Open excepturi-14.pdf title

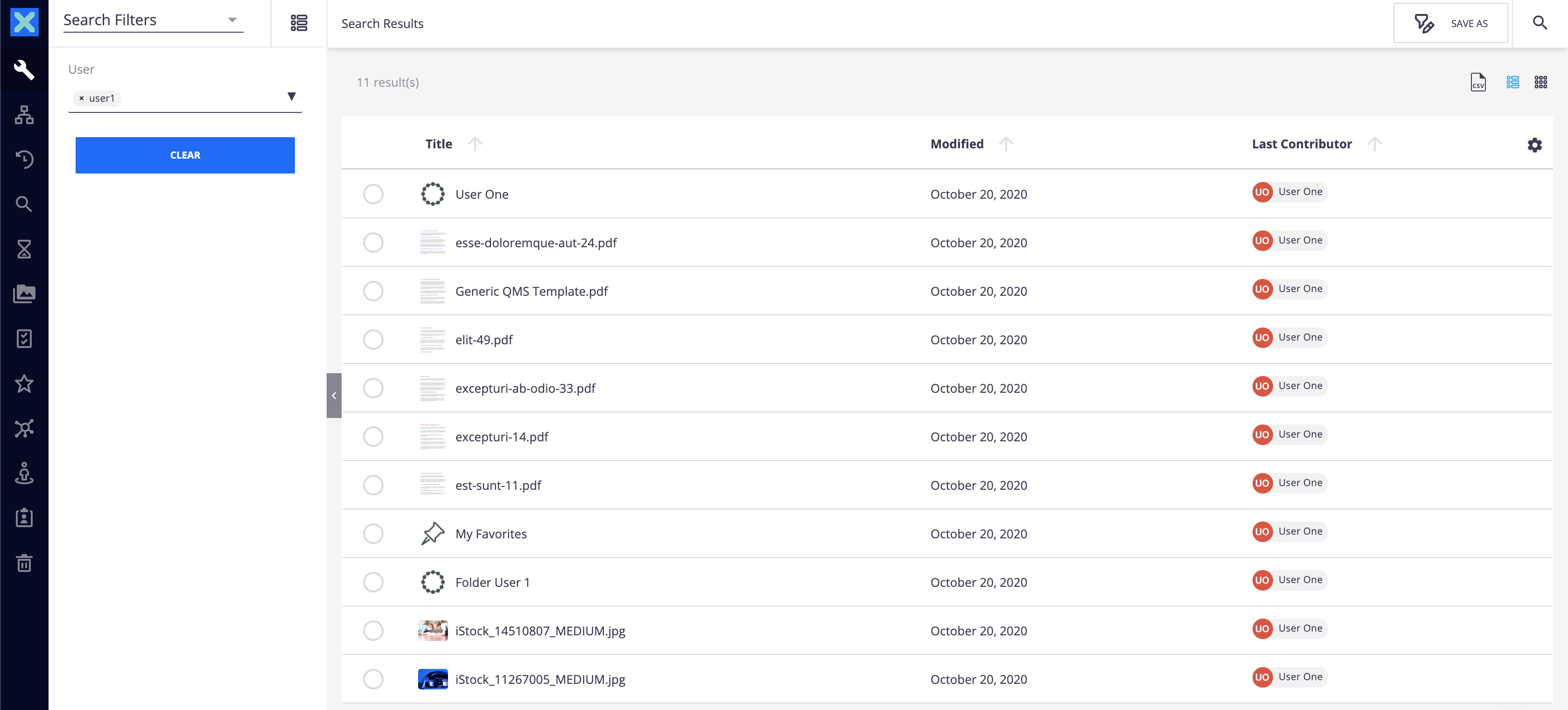coord(502,436)
